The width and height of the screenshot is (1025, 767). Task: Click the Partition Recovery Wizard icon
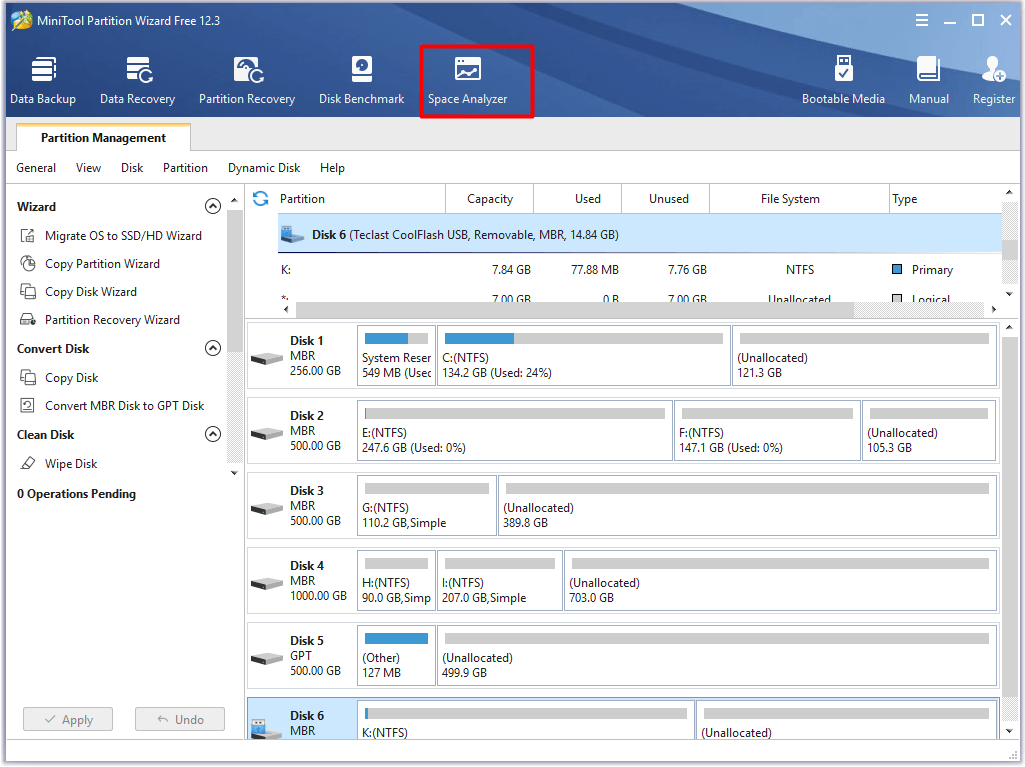pyautogui.click(x=27, y=320)
